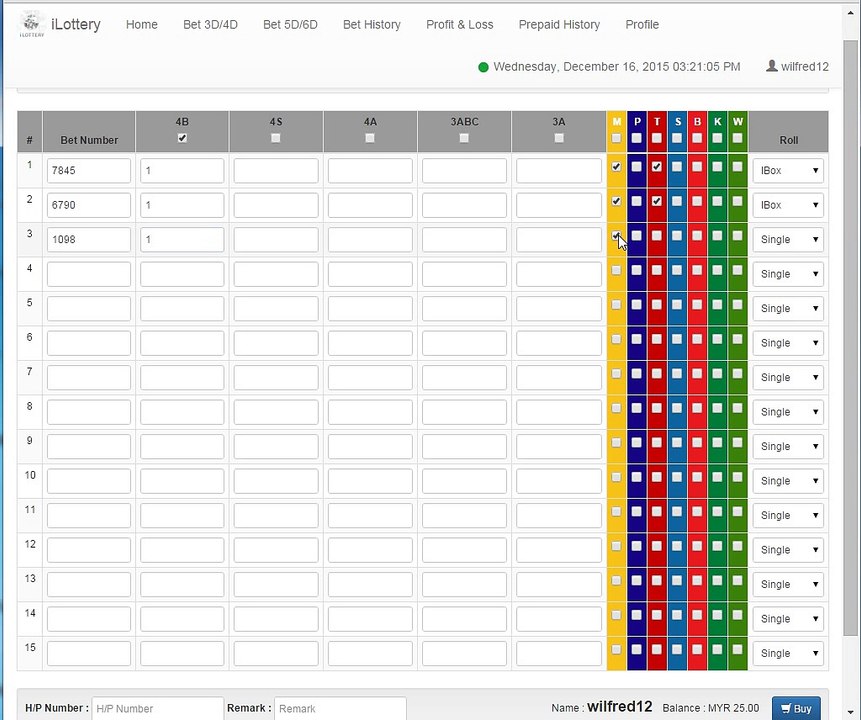Viewport: 861px width, 720px height.
Task: Toggle the W column header checkbox
Action: click(737, 138)
